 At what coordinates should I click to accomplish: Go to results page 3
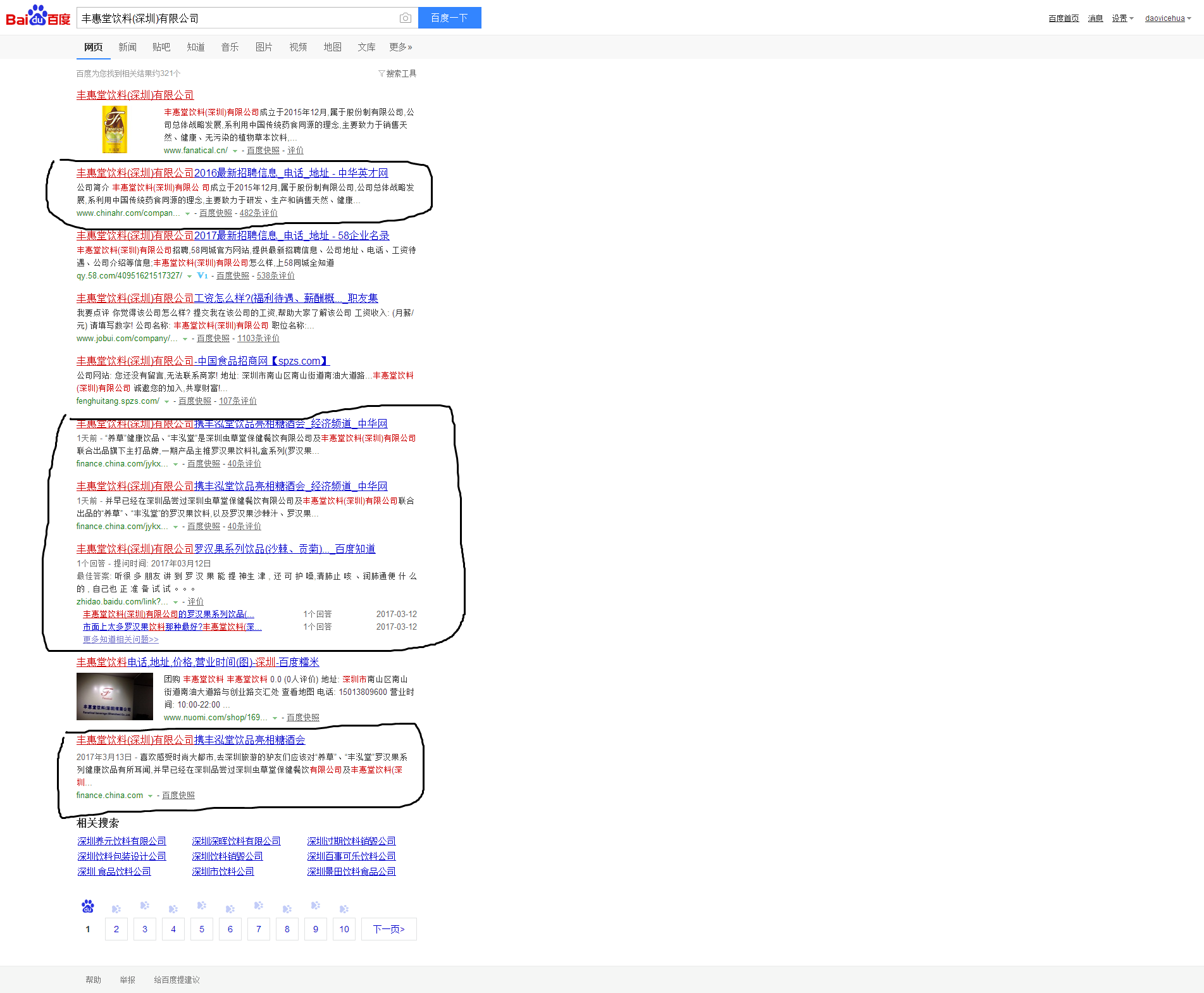145,929
